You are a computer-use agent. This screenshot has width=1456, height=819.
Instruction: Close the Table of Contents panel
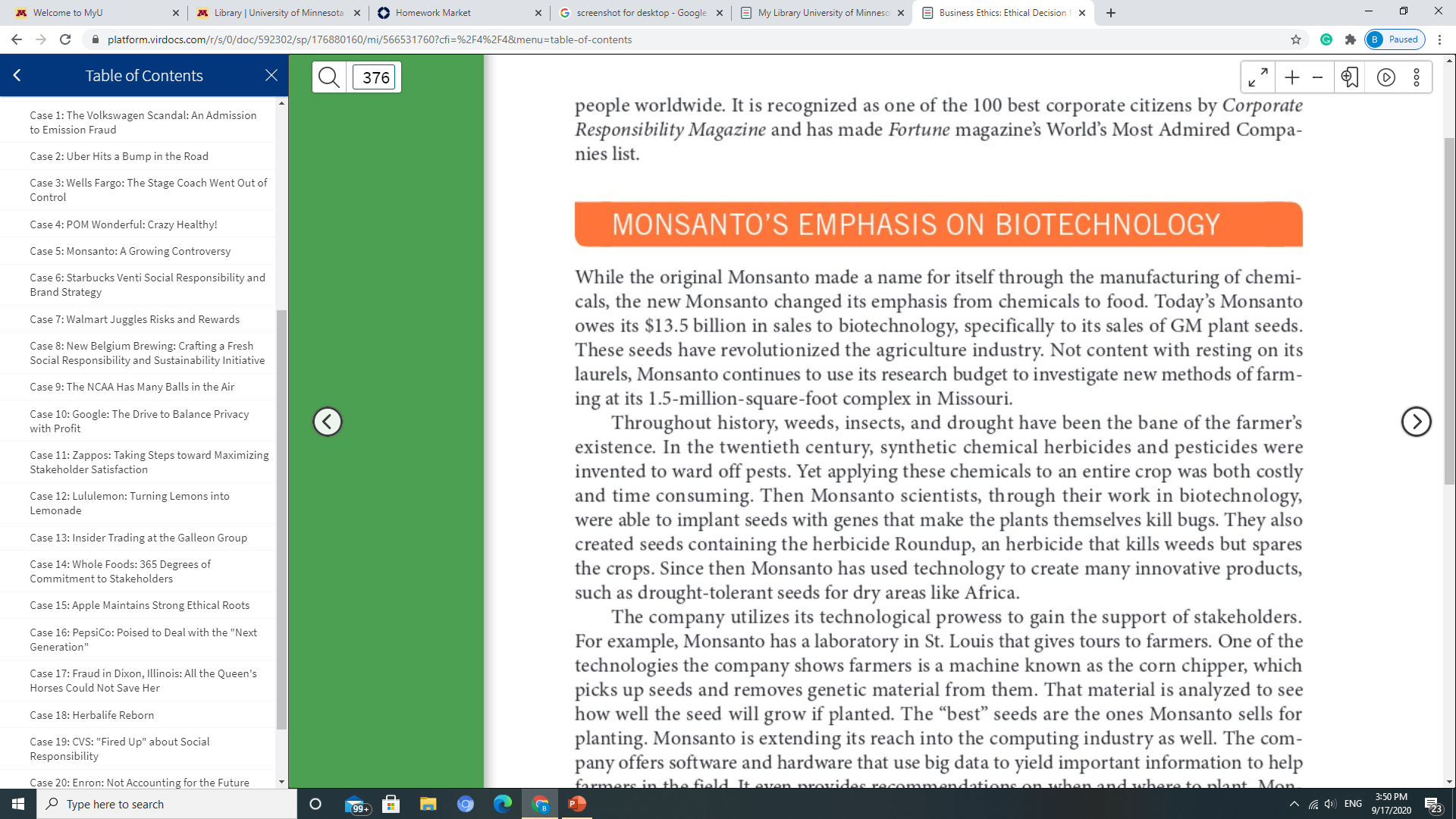tap(271, 75)
